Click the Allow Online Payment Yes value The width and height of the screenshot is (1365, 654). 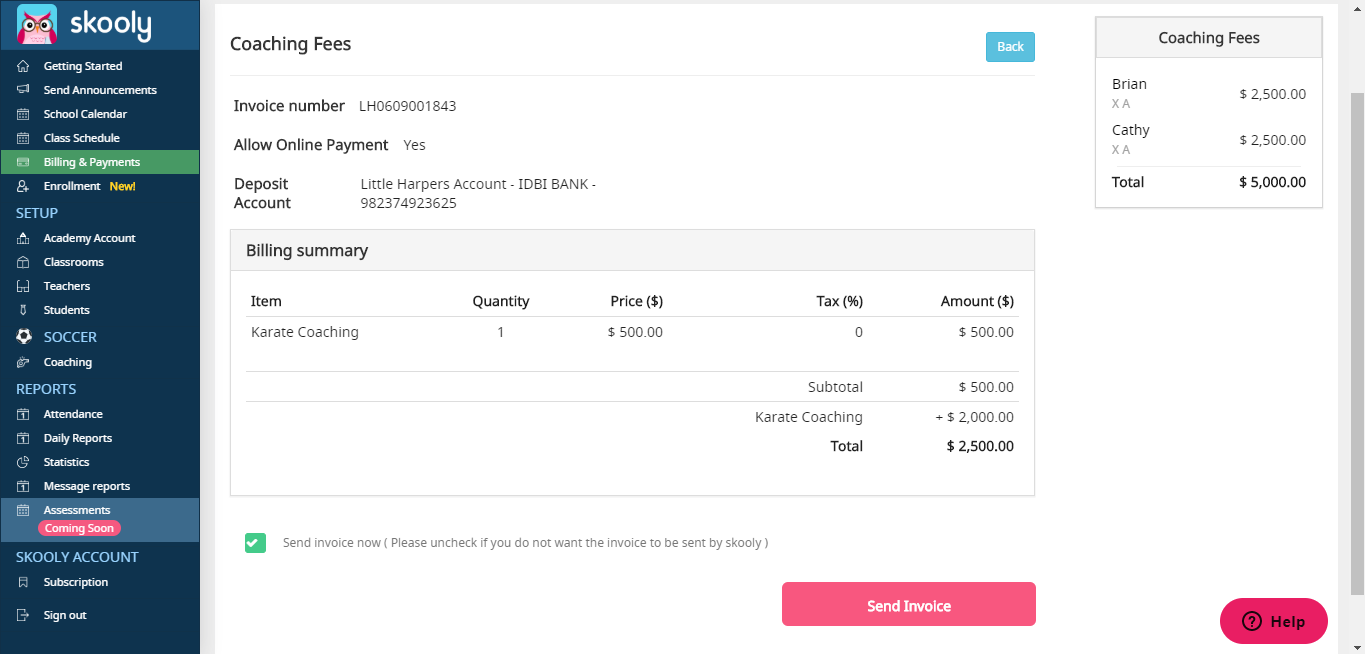click(414, 145)
